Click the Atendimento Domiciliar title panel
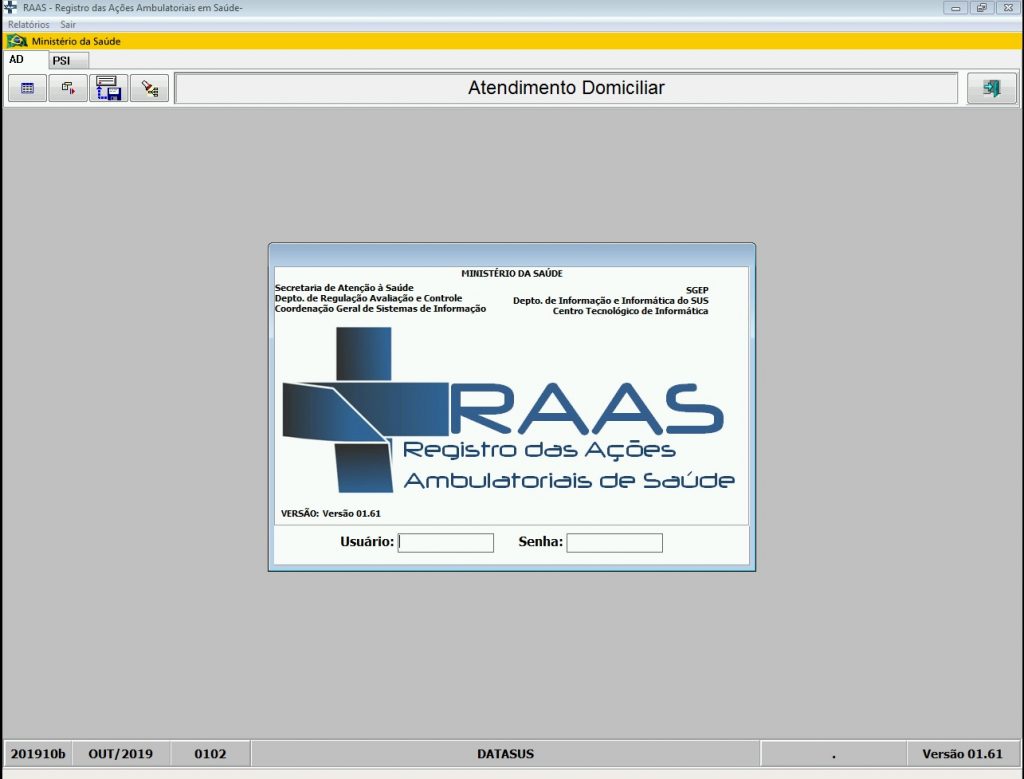1024x779 pixels. [x=566, y=88]
